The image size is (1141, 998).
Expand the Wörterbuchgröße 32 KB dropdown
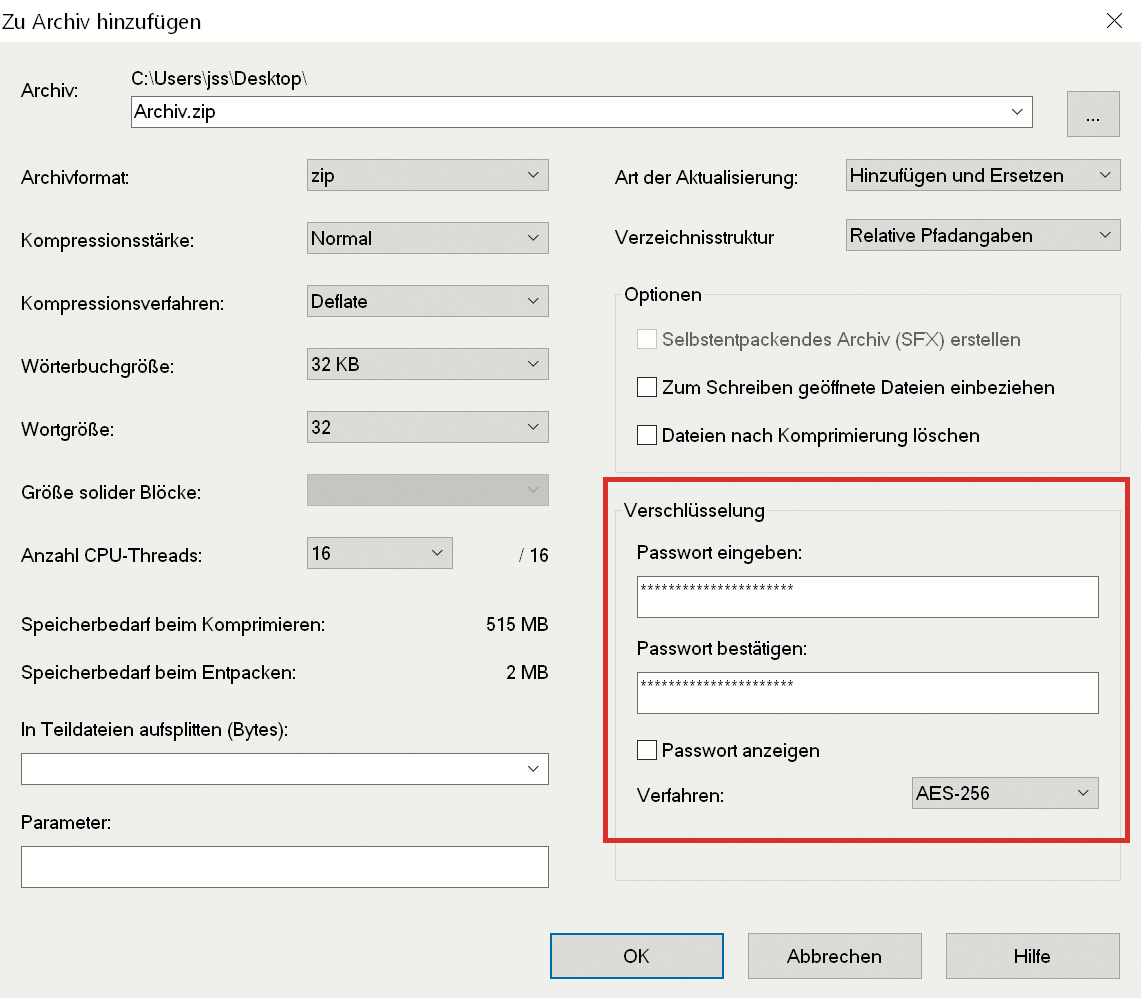point(428,365)
